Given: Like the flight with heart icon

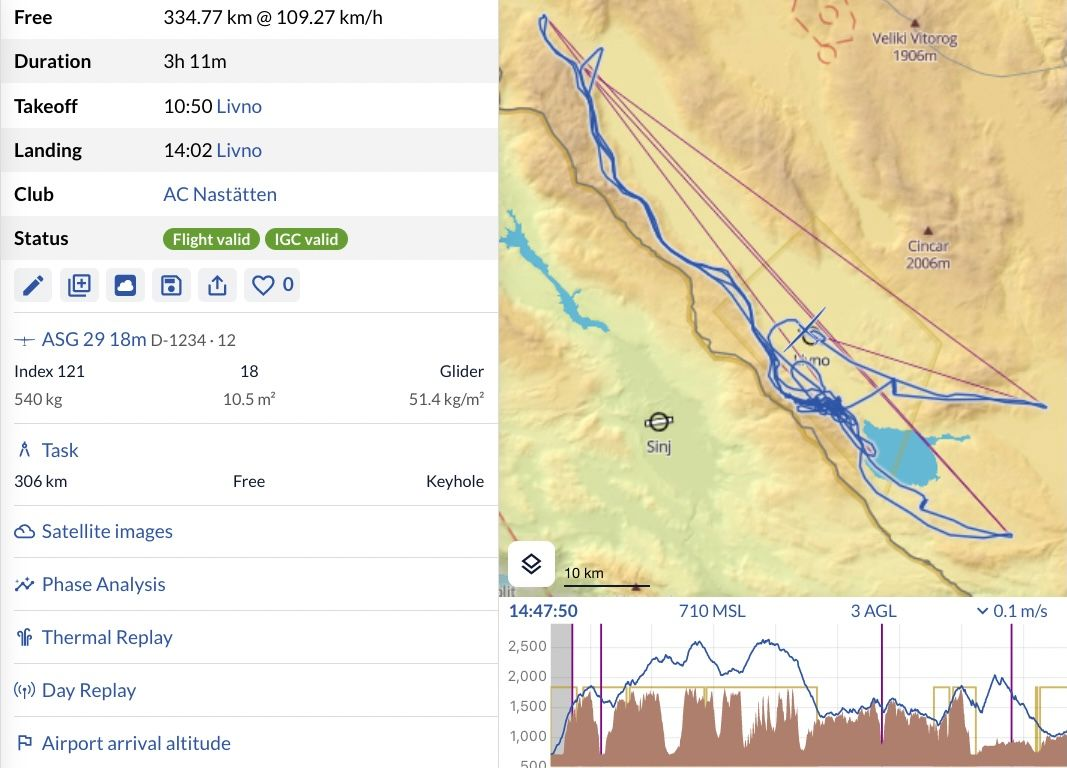Looking at the screenshot, I should click(272, 285).
